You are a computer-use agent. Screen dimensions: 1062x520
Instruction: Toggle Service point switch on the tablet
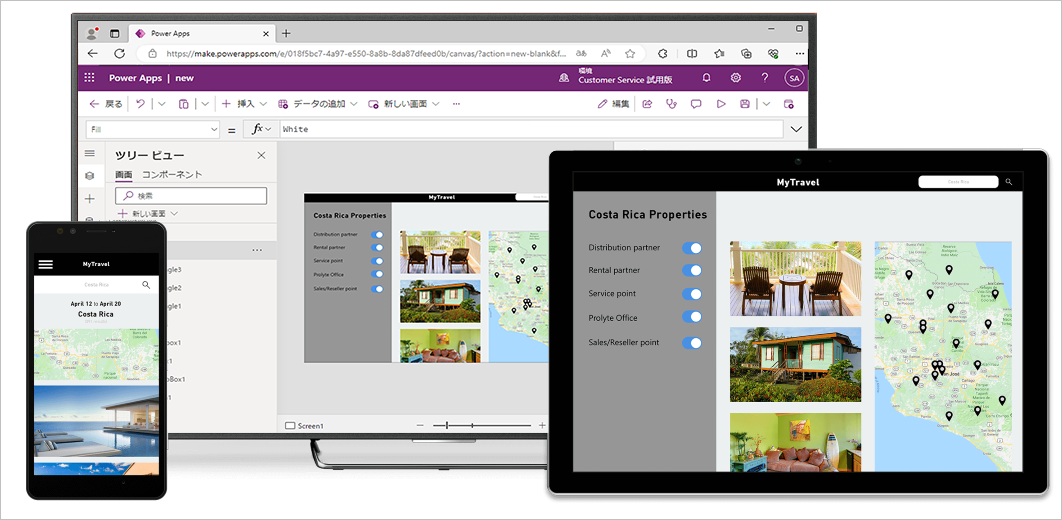pos(692,294)
